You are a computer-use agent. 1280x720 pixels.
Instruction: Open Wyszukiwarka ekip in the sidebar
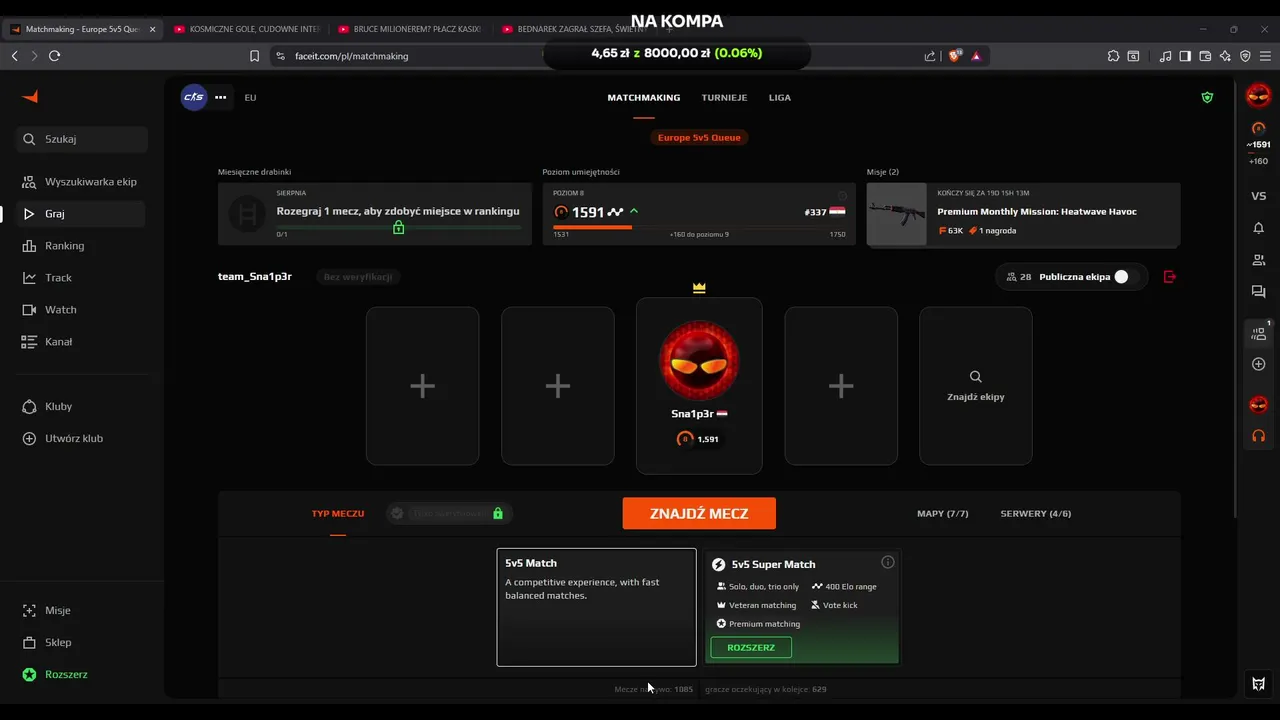80,182
